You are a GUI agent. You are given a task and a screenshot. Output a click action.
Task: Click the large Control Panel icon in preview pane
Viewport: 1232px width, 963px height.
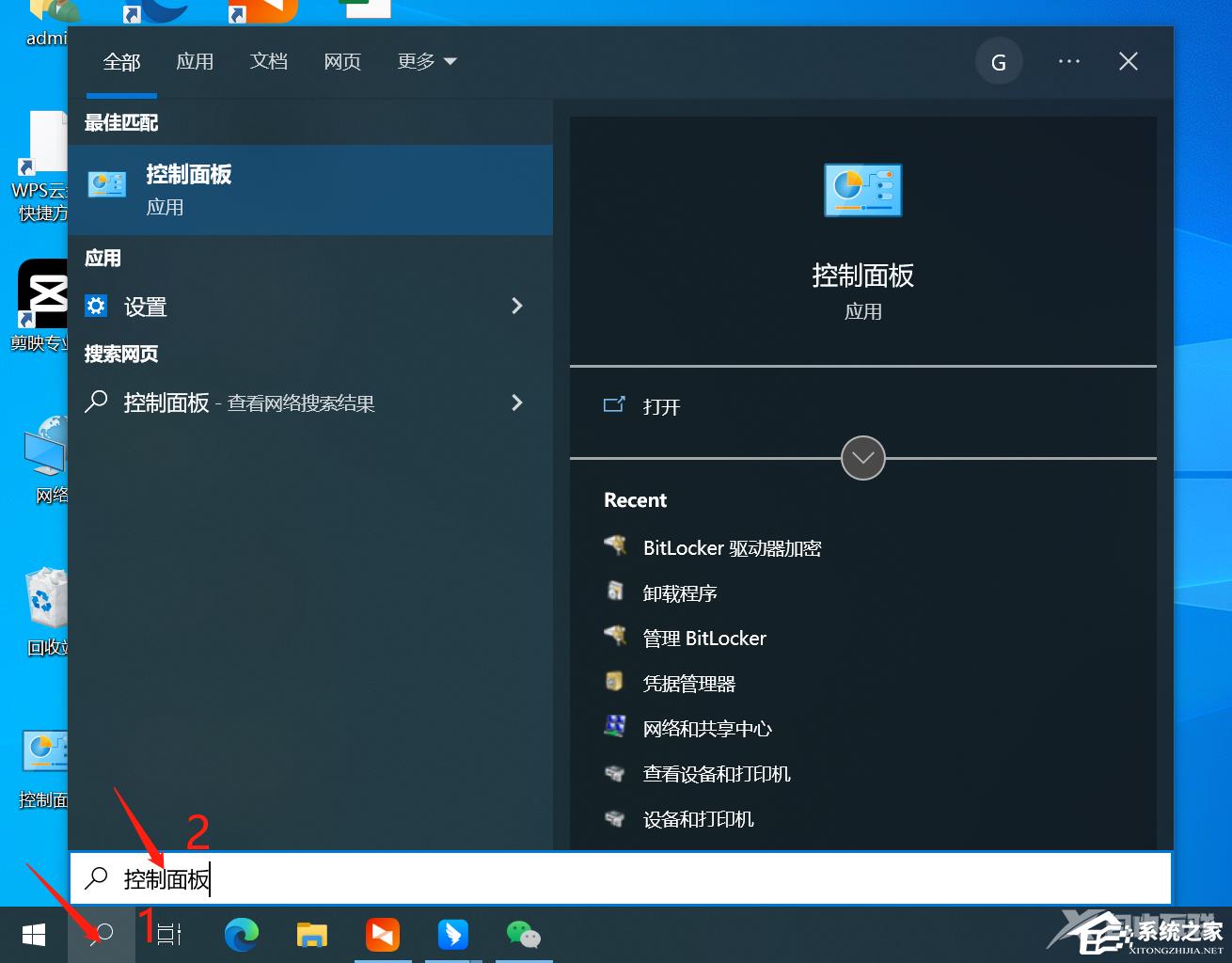tap(862, 190)
